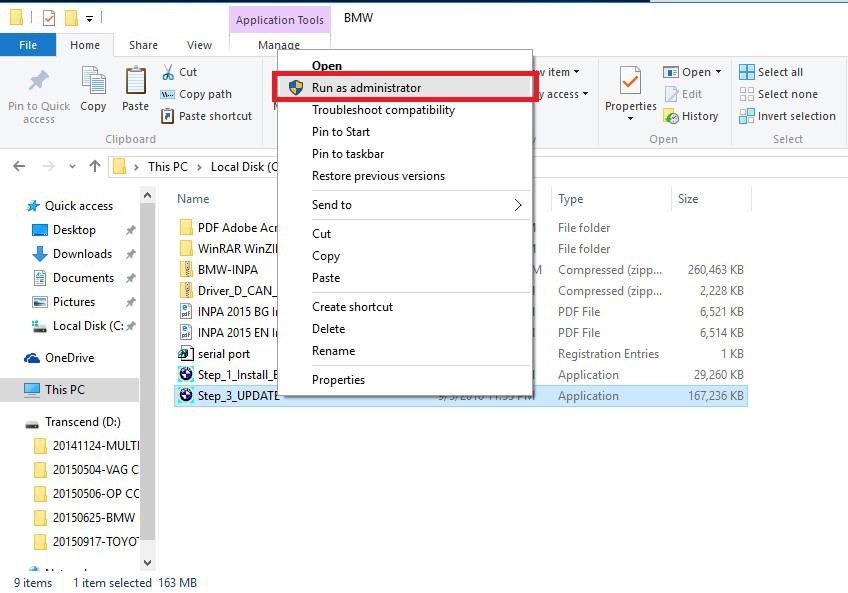Open Downloads in Quick access

pyautogui.click(x=82, y=254)
